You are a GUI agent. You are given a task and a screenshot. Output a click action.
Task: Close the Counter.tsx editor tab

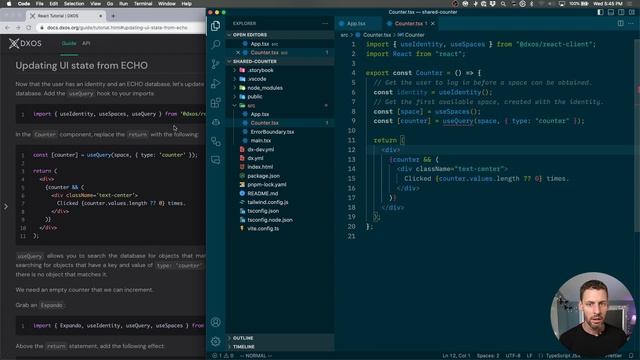[433, 24]
